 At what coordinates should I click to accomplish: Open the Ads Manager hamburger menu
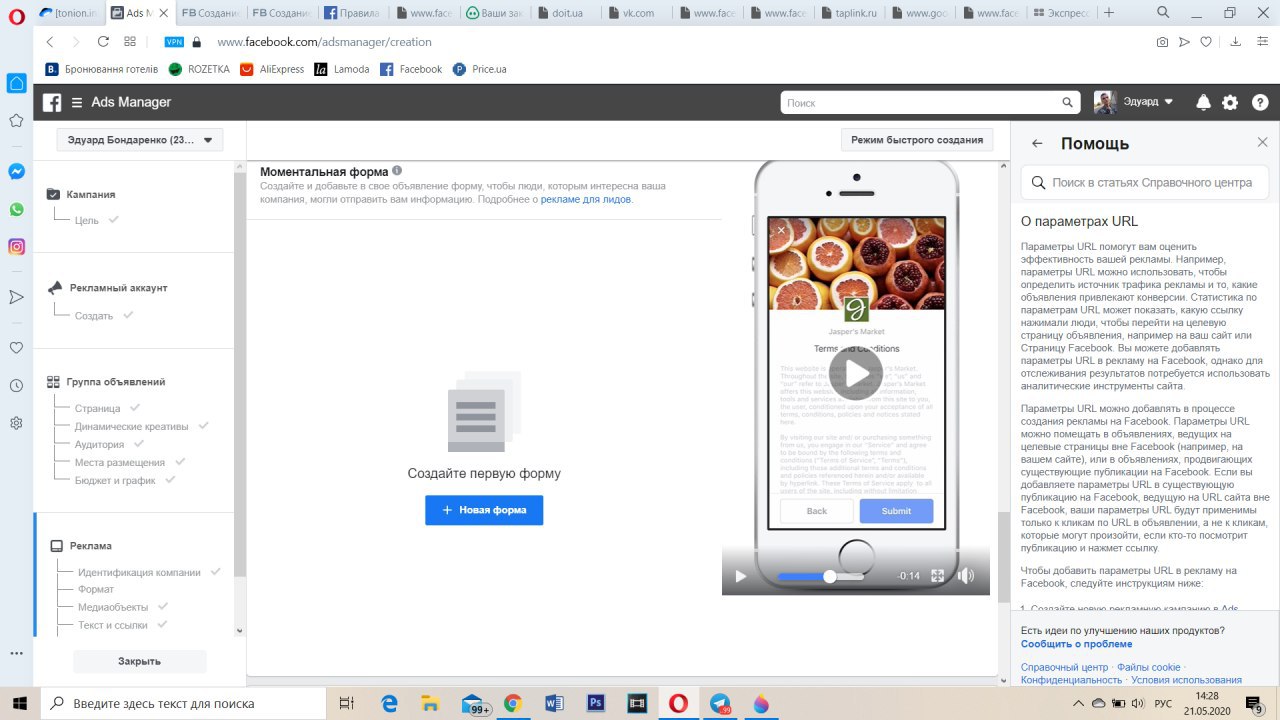77,102
